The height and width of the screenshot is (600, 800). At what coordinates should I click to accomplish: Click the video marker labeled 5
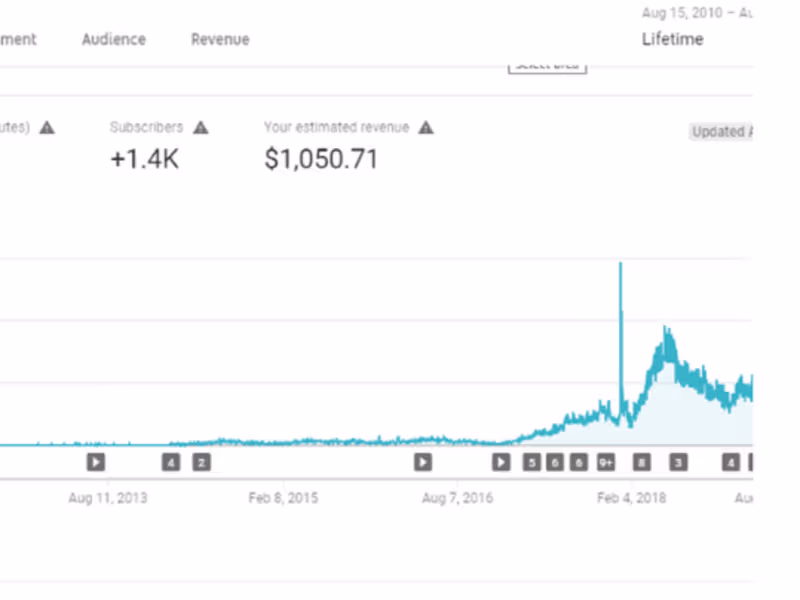531,462
